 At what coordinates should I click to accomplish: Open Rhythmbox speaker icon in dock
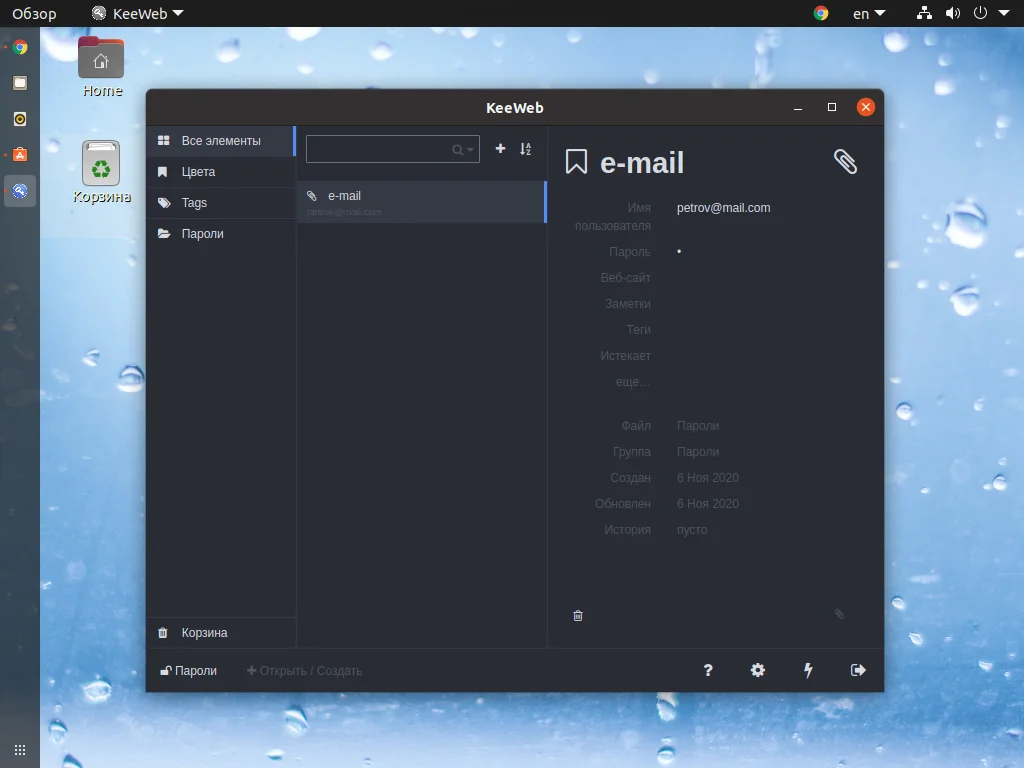(x=20, y=119)
